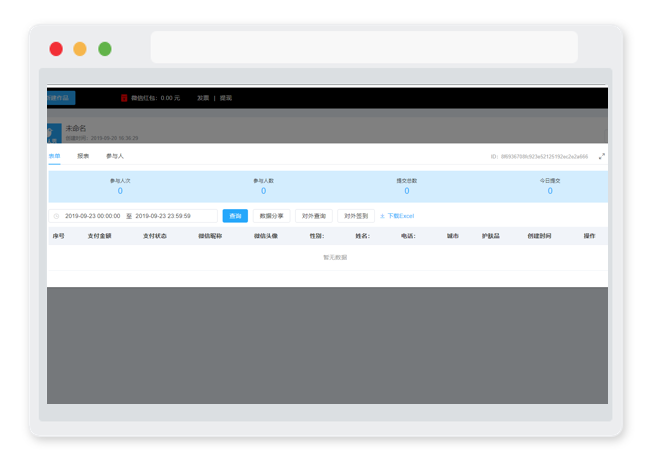
Task: Click the 微信头像 column header
Action: (x=266, y=236)
